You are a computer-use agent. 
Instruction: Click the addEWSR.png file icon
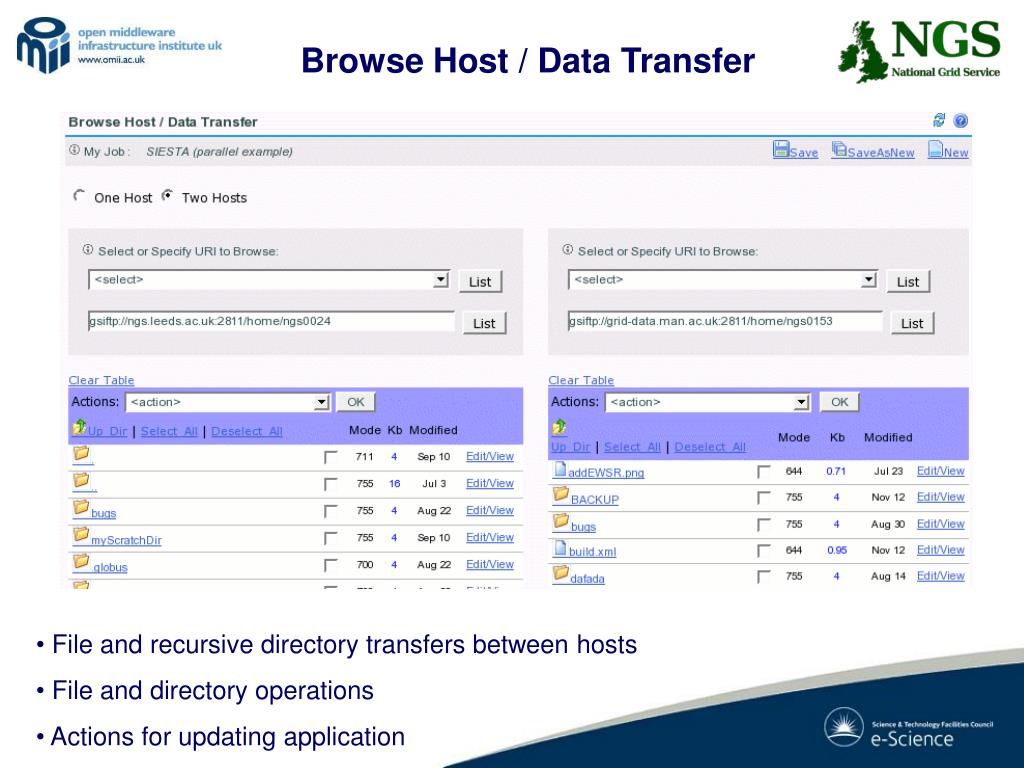pyautogui.click(x=560, y=469)
